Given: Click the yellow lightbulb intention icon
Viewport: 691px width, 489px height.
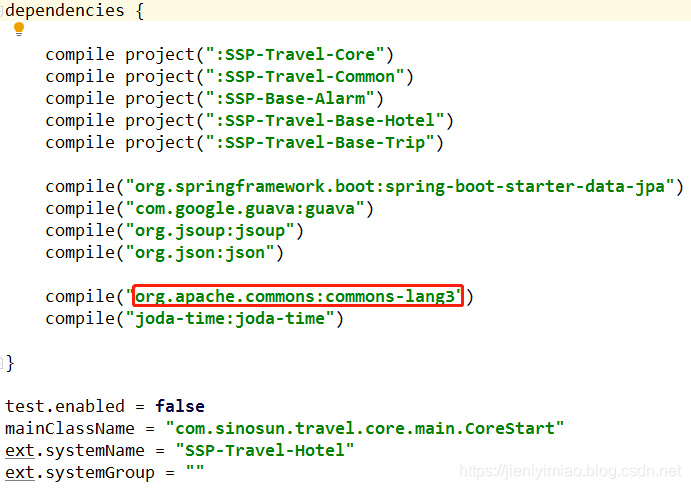Looking at the screenshot, I should click(x=19, y=29).
